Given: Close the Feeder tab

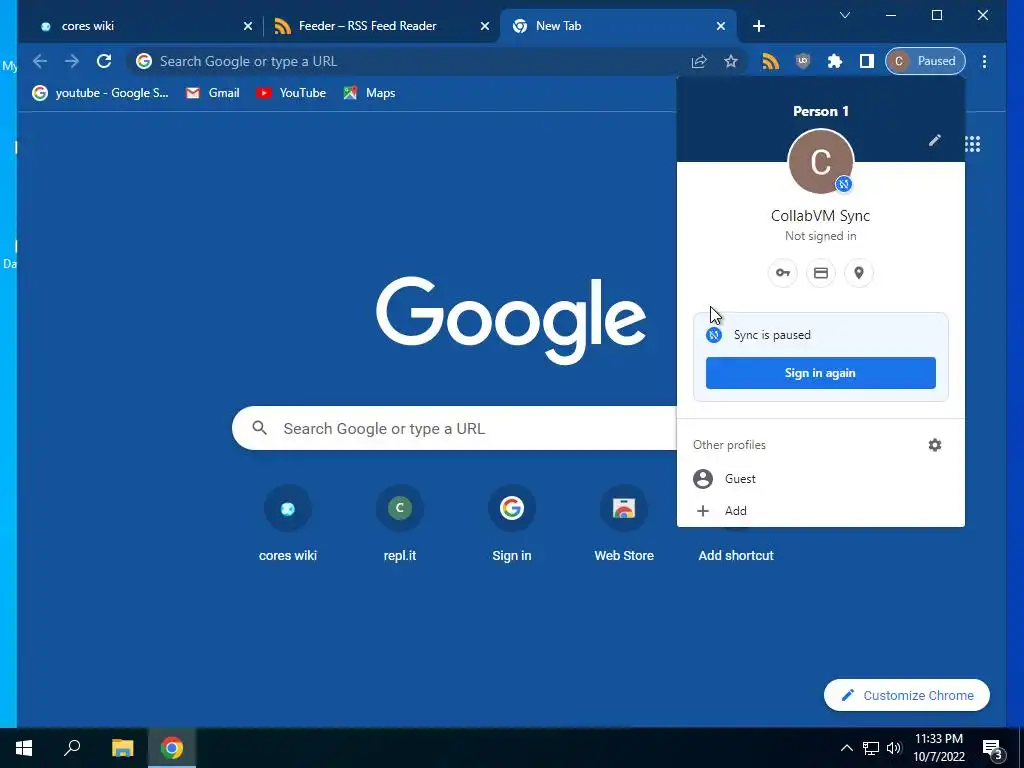Looking at the screenshot, I should pyautogui.click(x=485, y=26).
